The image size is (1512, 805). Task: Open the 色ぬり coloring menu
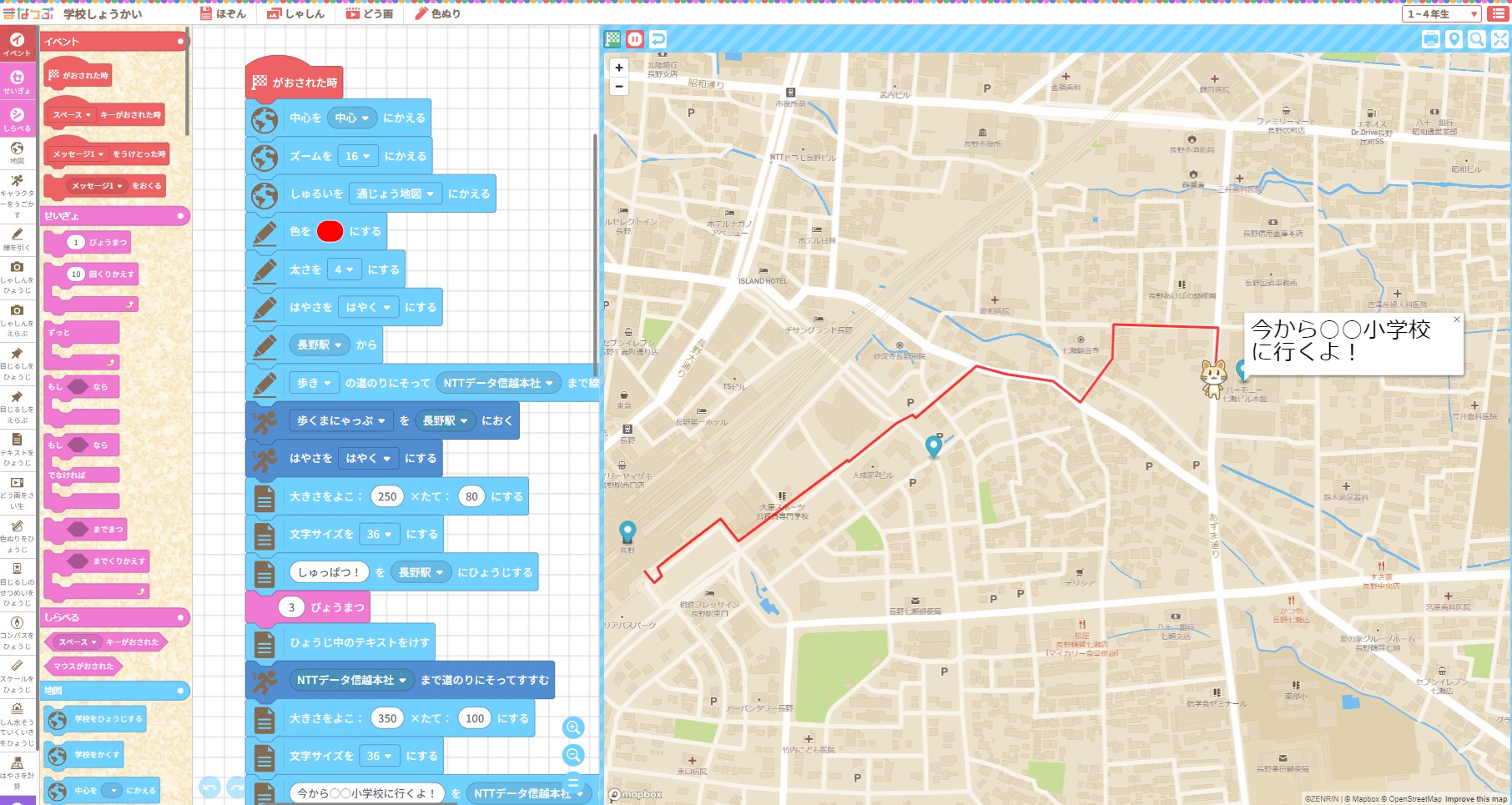(437, 13)
